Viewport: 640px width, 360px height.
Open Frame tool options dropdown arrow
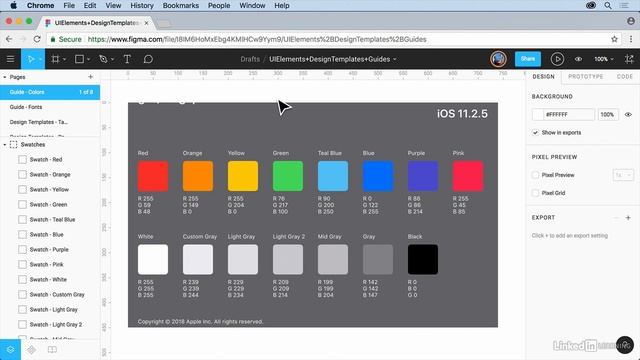[64, 60]
